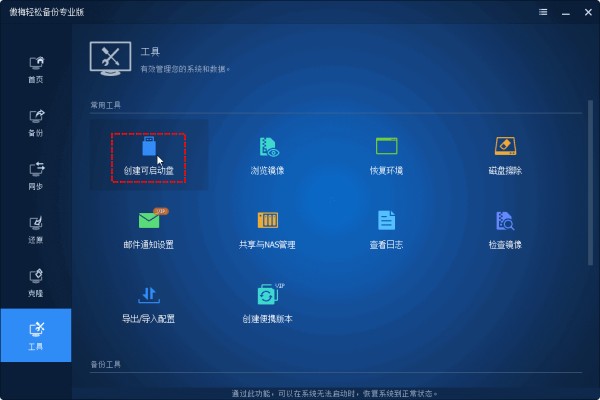Switch to 同步 sidebar tab

36,177
